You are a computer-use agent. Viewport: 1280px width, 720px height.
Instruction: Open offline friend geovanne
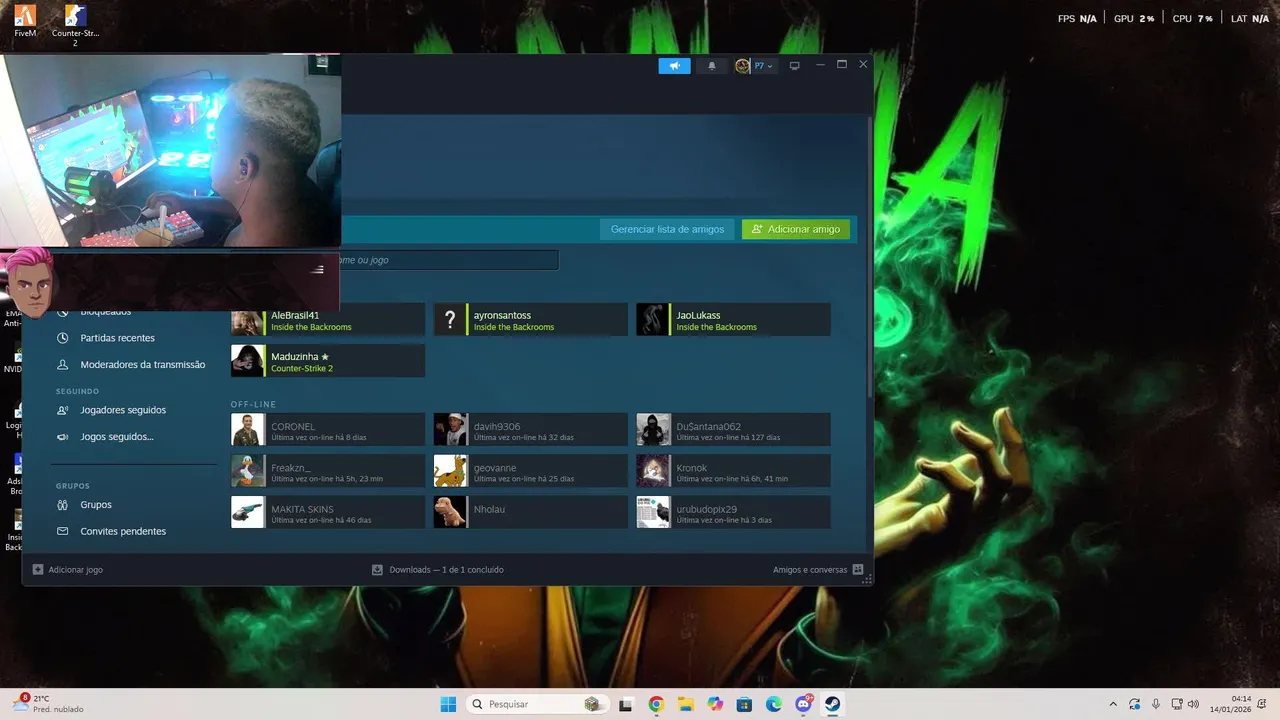coord(531,471)
